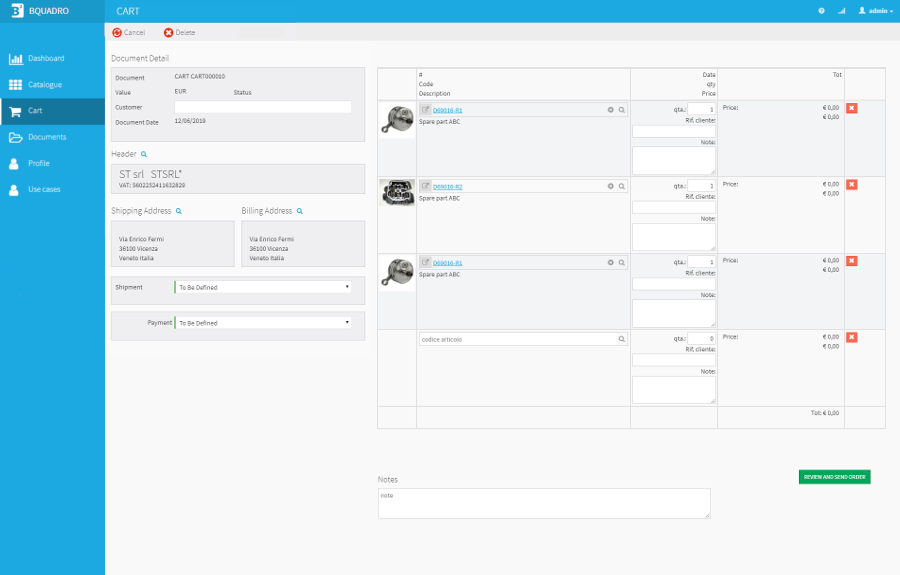Remove the D69016-R2 row with red X
The width and height of the screenshot is (900, 575).
click(x=852, y=185)
